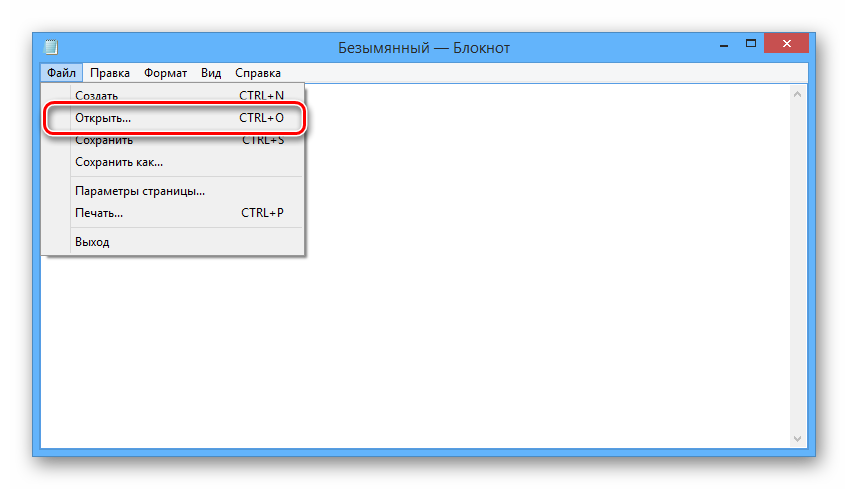
Task: Click the Notepad icon in title bar
Action: tap(51, 47)
